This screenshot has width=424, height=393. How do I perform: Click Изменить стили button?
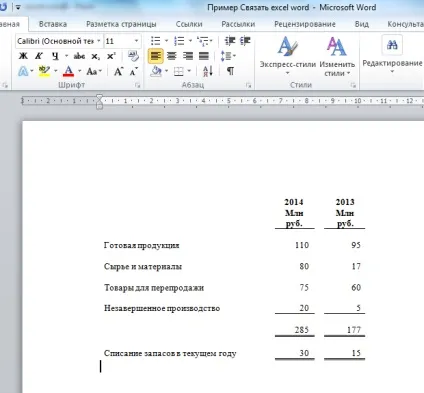tap(337, 56)
